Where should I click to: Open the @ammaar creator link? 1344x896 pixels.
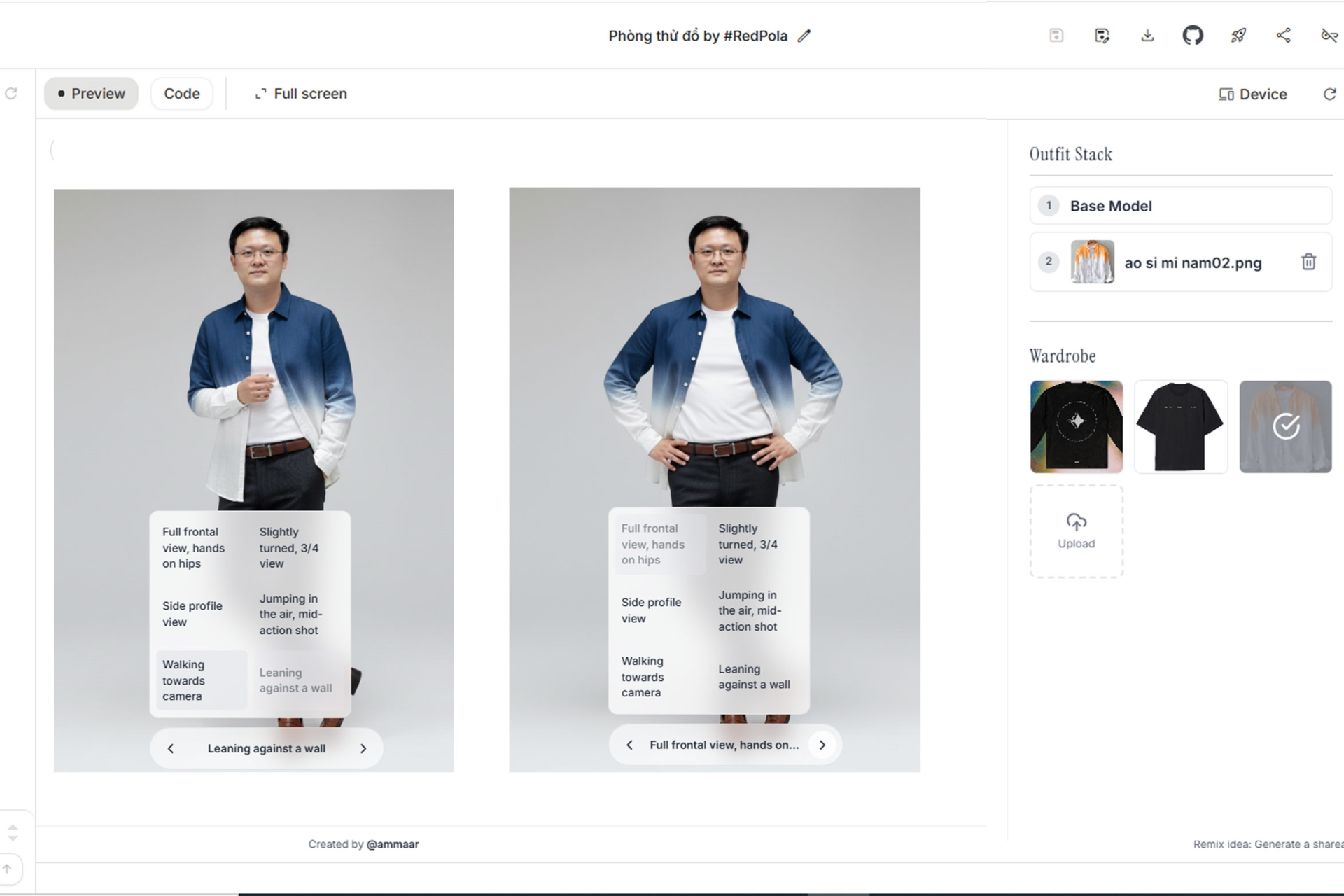[x=392, y=844]
